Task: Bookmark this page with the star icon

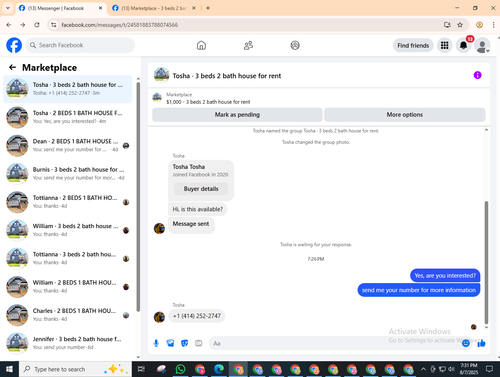Action: tap(460, 25)
